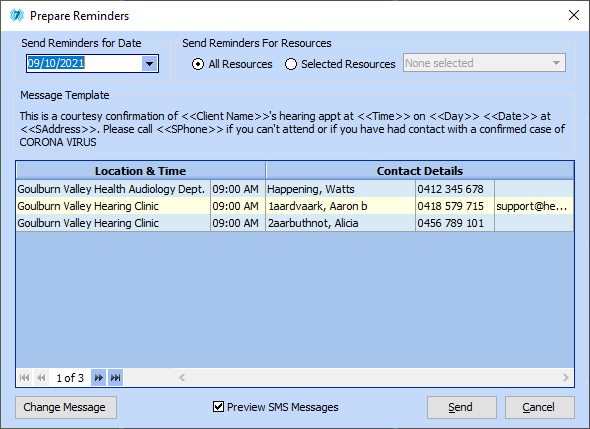
Task: Click the 1 of 3 record counter
Action: (x=70, y=378)
